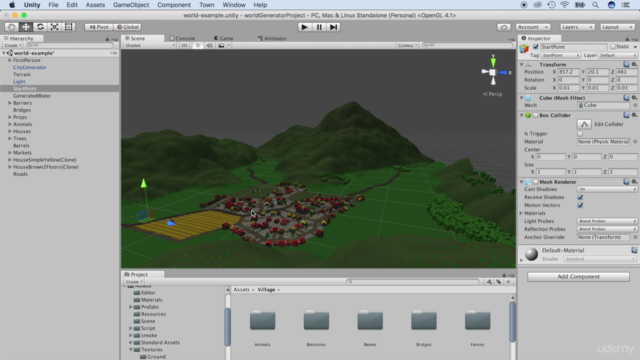Click the Step frame button
Viewport: 640px width, 360px height.
click(x=333, y=27)
